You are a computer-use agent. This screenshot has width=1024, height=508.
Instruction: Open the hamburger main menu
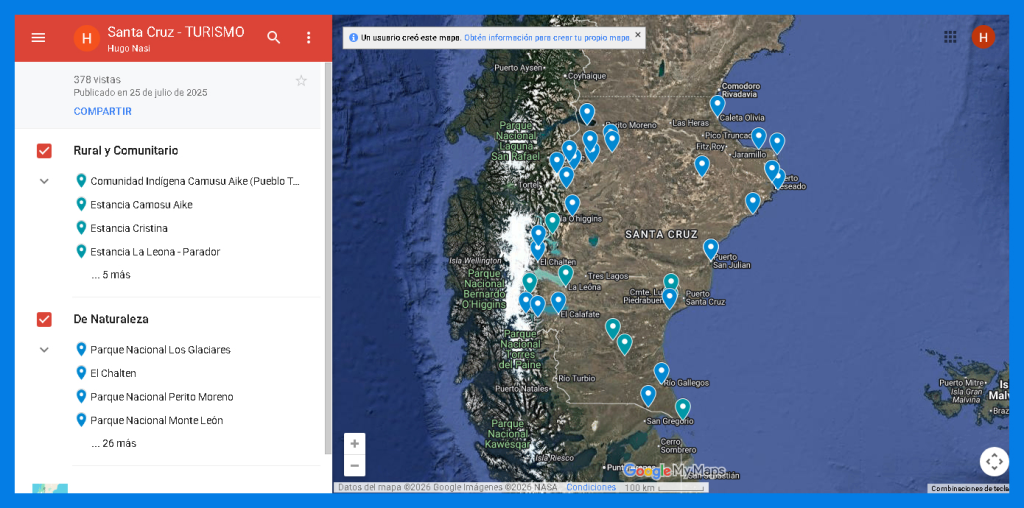(x=38, y=38)
